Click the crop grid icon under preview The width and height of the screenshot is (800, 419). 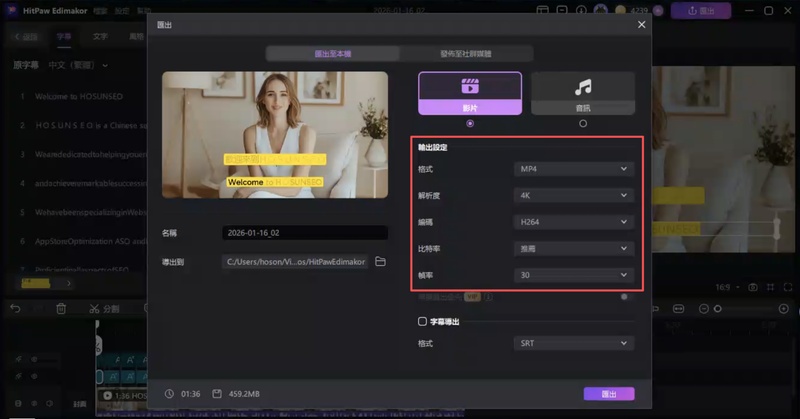pyautogui.click(x=770, y=287)
